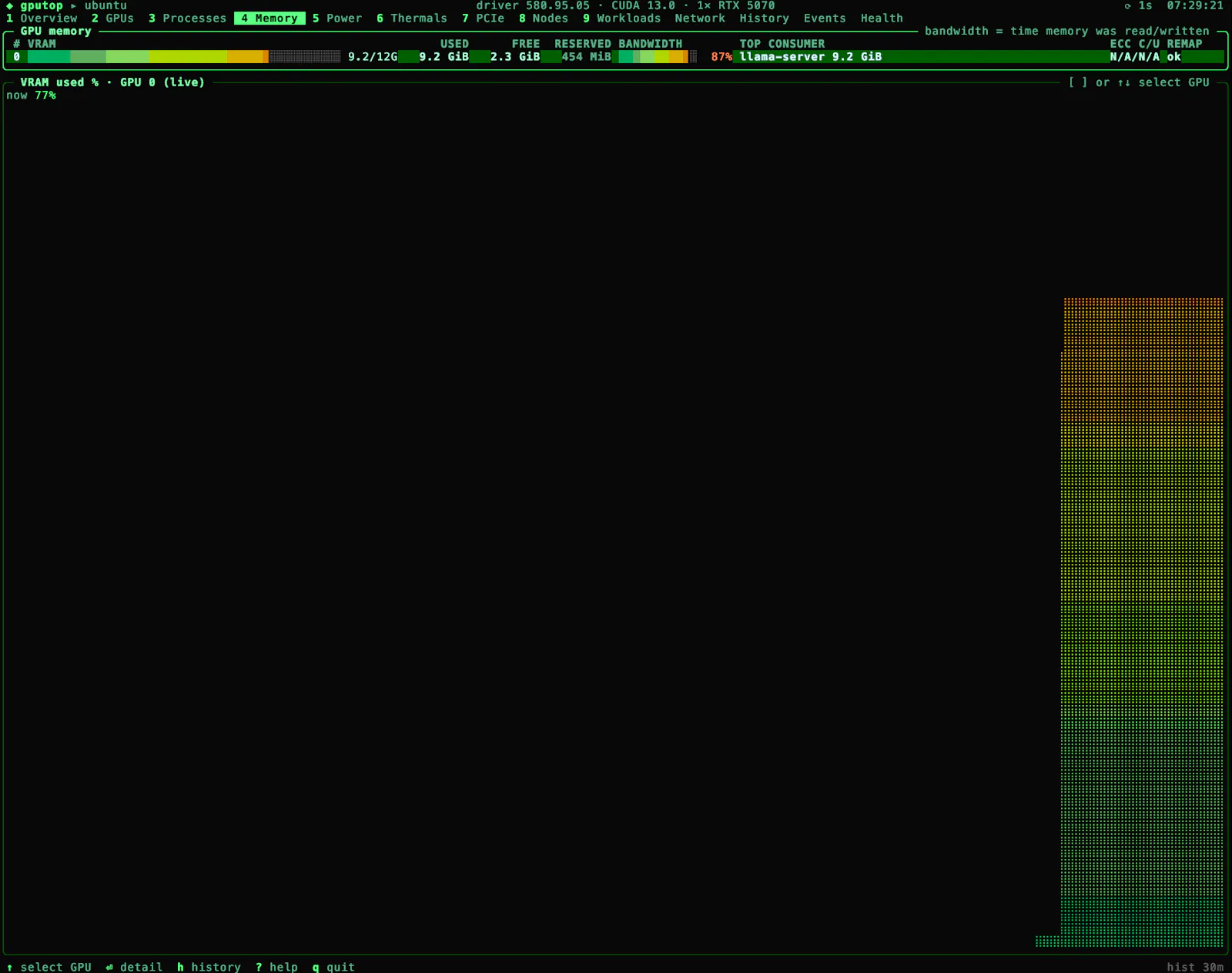Open the 8 Nodes tab

[x=543, y=18]
